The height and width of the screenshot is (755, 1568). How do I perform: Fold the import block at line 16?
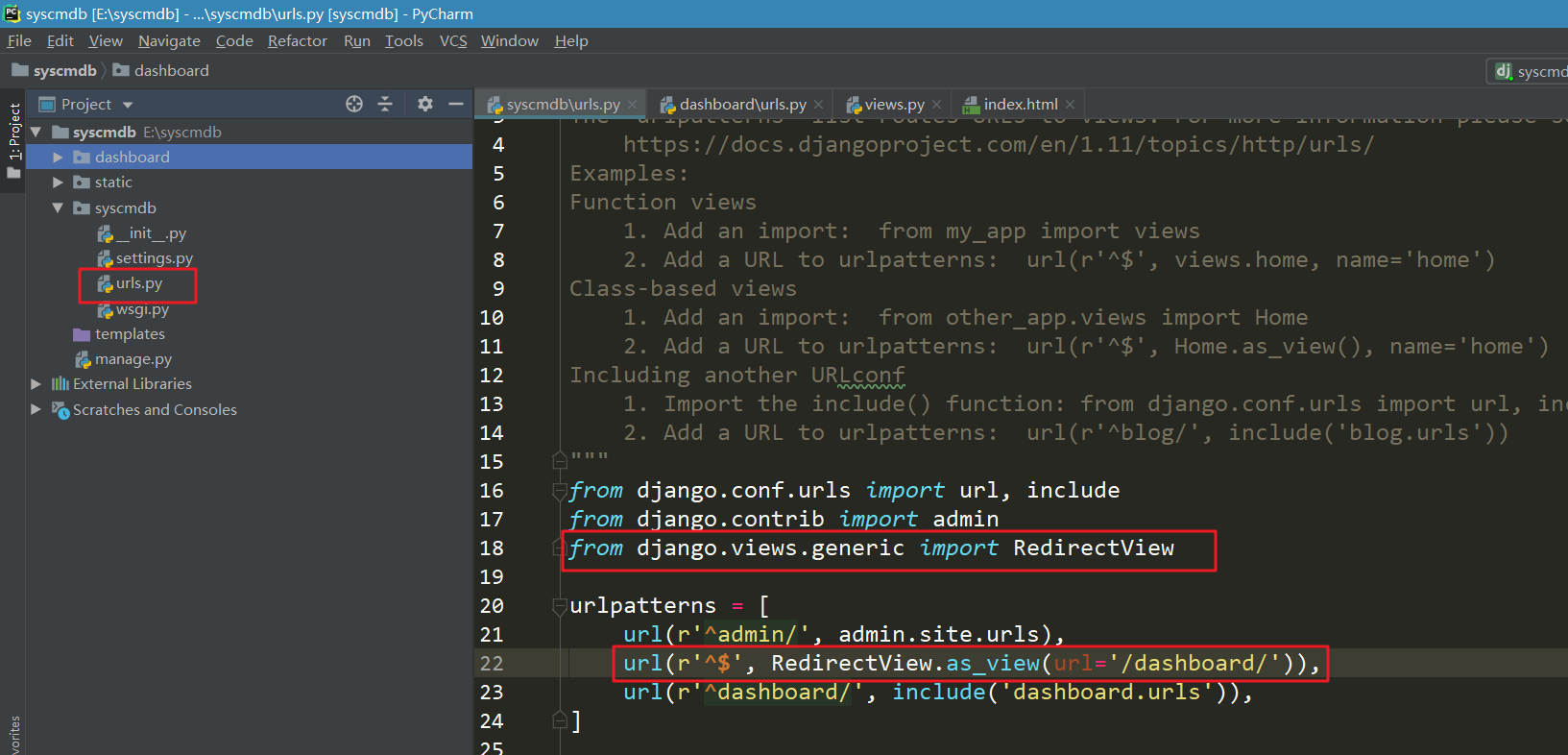tap(560, 491)
